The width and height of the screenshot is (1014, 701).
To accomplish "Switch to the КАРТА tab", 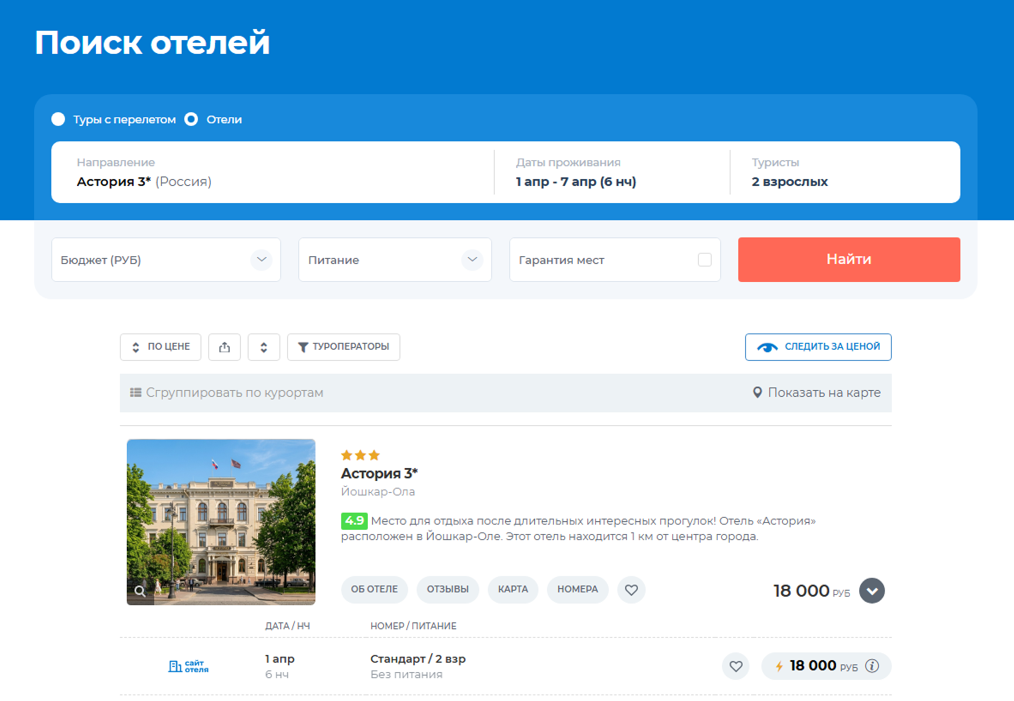I will (x=513, y=589).
